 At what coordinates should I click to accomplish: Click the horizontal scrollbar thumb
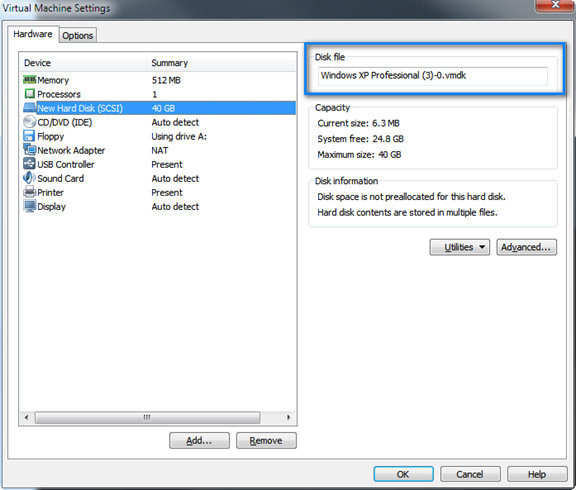147,417
